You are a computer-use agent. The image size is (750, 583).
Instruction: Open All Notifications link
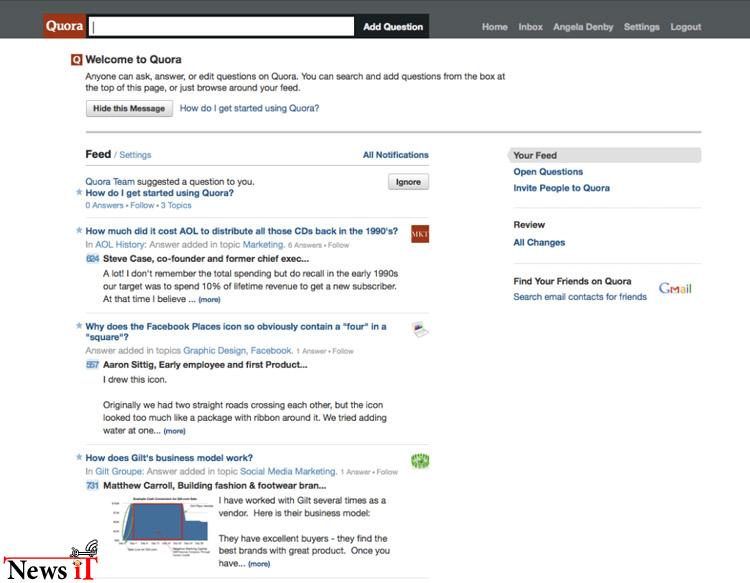pos(396,155)
